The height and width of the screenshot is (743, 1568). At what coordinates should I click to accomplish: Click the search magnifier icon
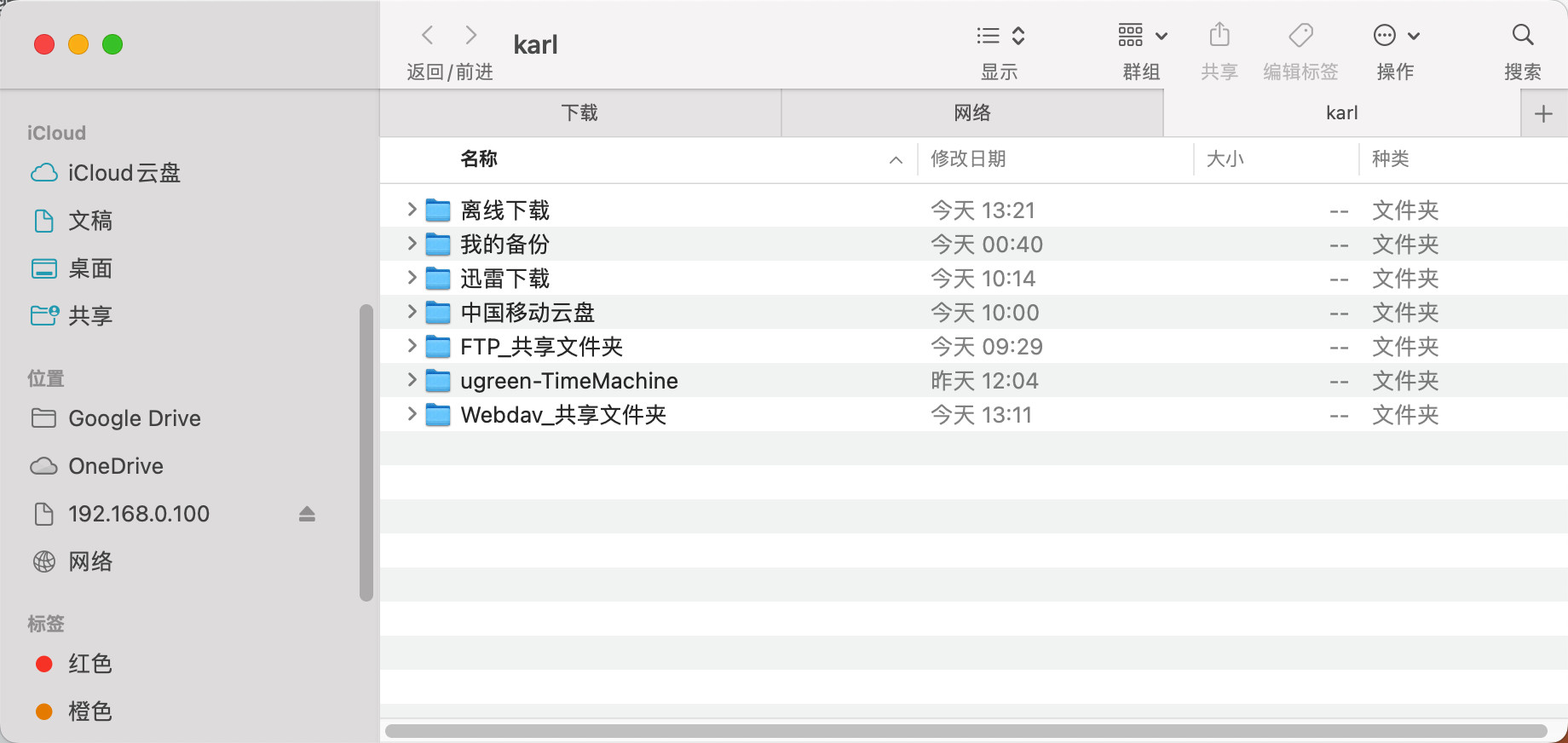[x=1523, y=35]
